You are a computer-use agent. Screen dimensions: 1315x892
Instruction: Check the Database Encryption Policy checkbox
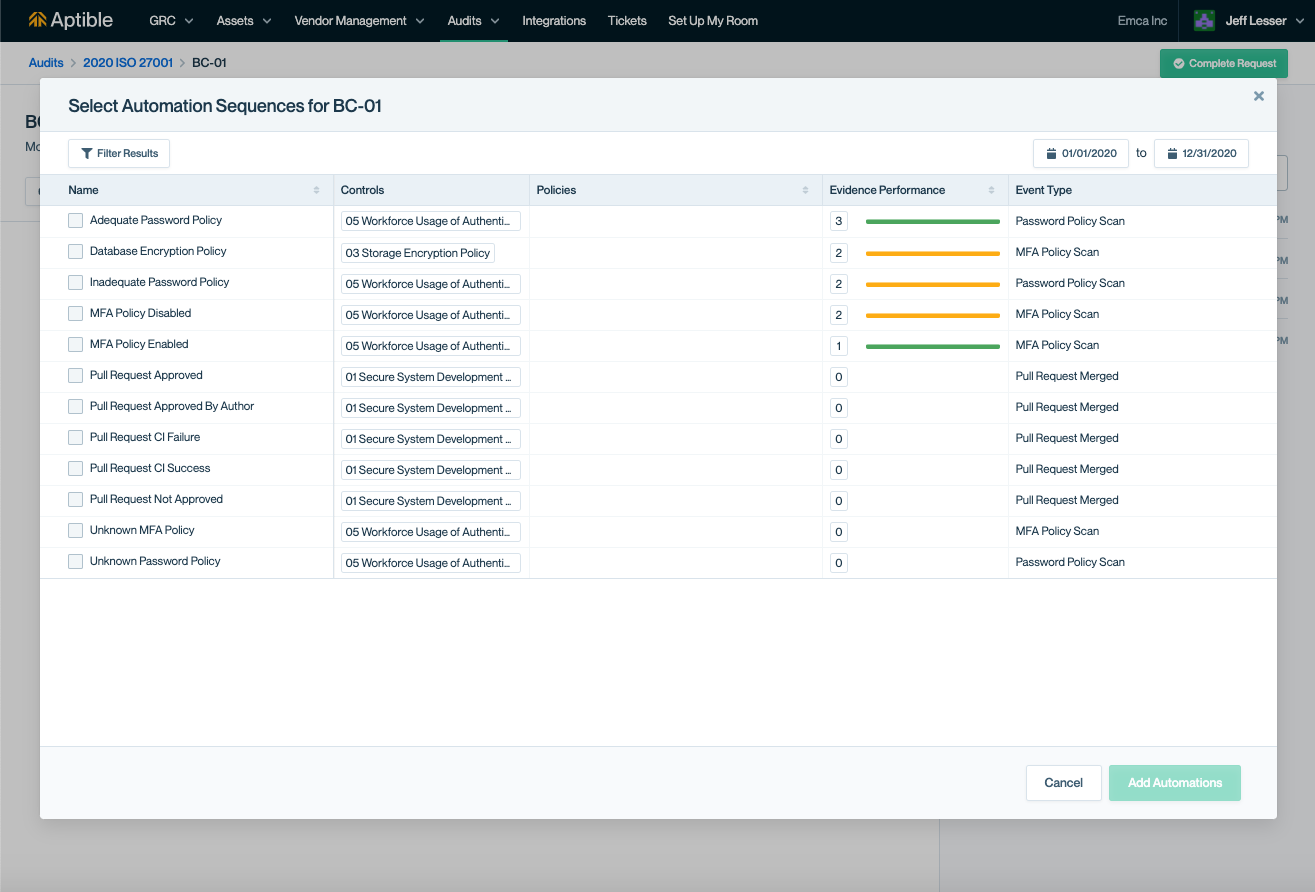(75, 251)
